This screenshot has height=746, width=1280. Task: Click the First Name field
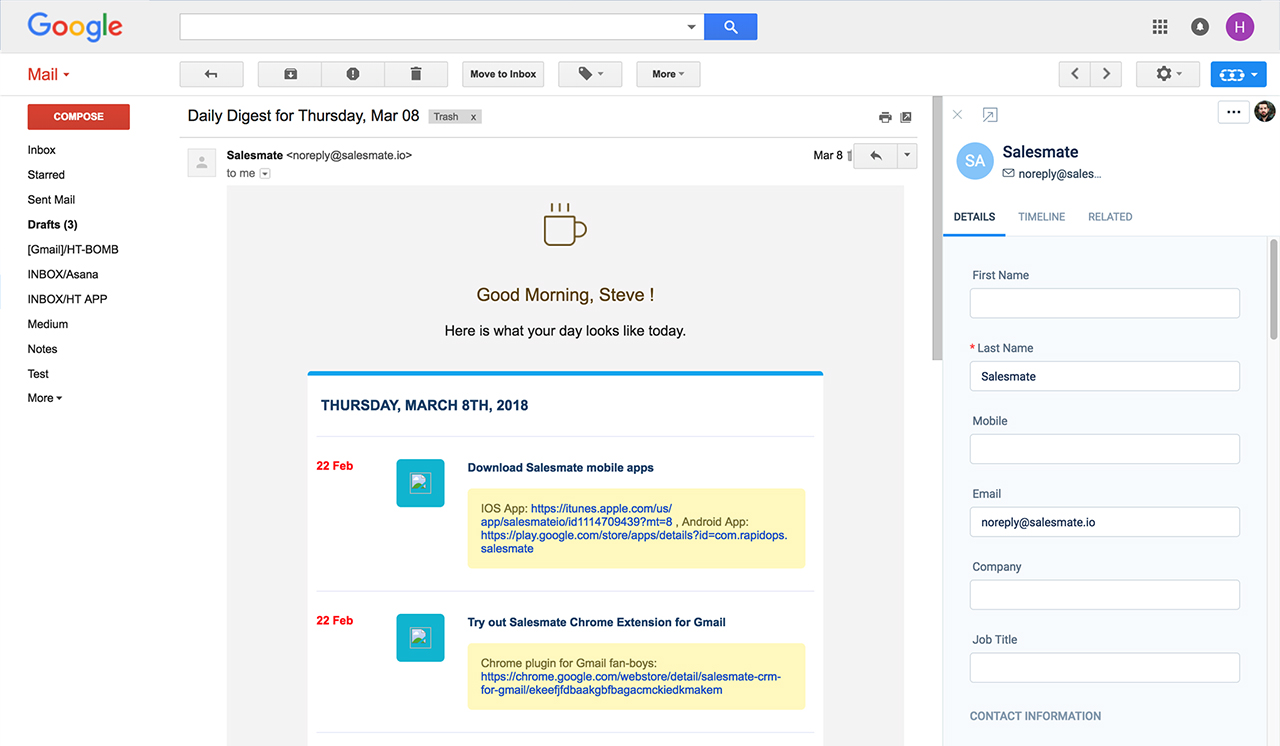(x=1105, y=303)
